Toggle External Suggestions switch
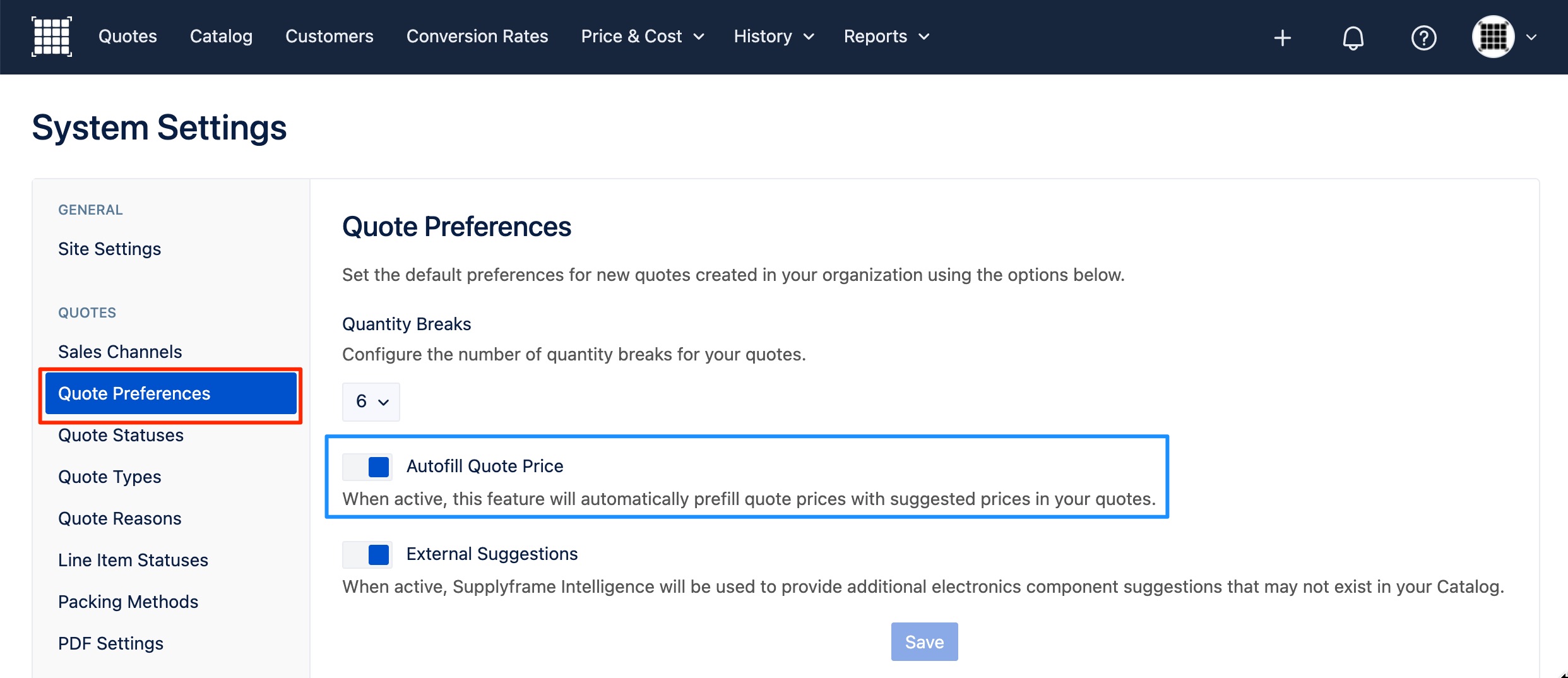This screenshot has height=678, width=1568. 367,555
